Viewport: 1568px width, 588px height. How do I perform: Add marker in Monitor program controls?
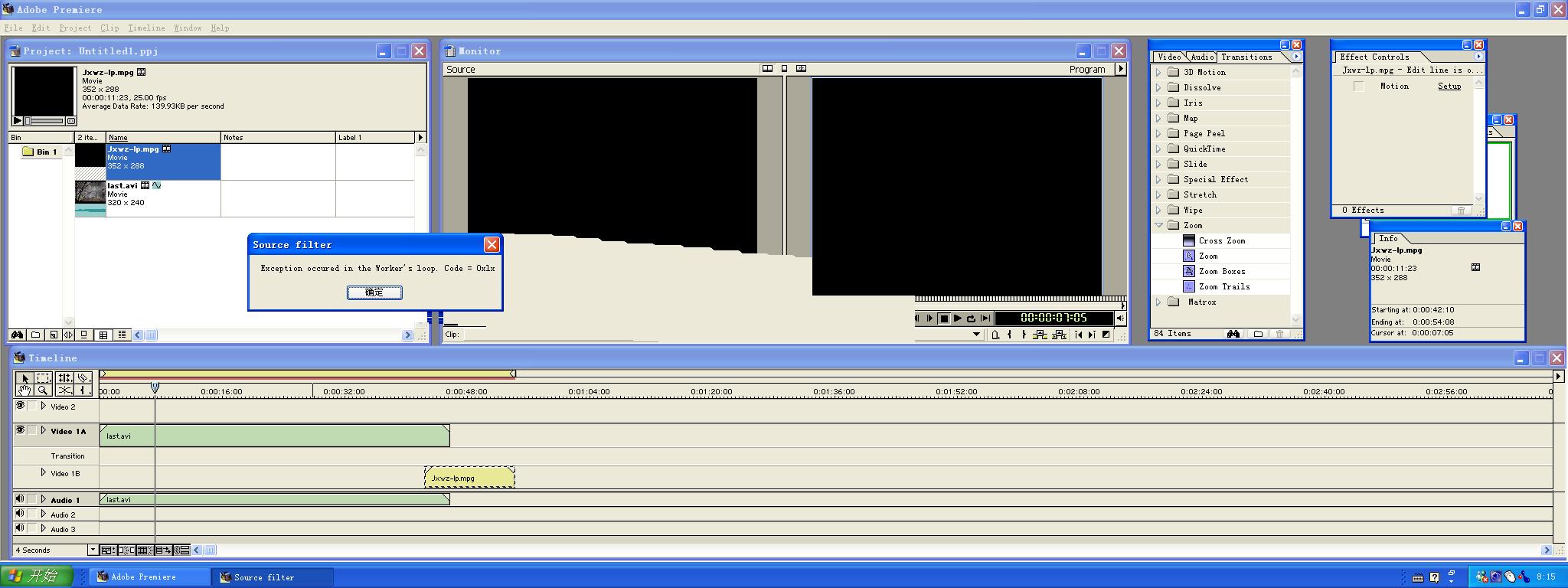tap(995, 335)
